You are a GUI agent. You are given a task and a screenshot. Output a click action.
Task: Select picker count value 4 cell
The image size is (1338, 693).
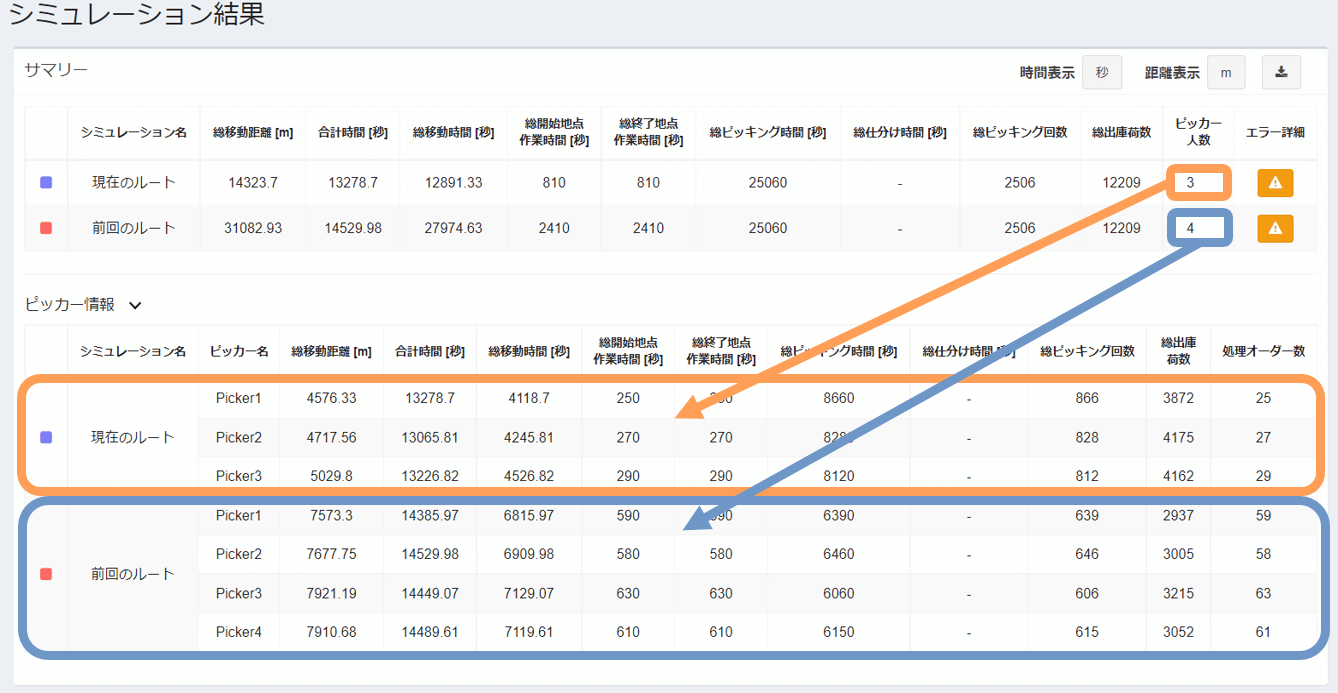[1190, 228]
